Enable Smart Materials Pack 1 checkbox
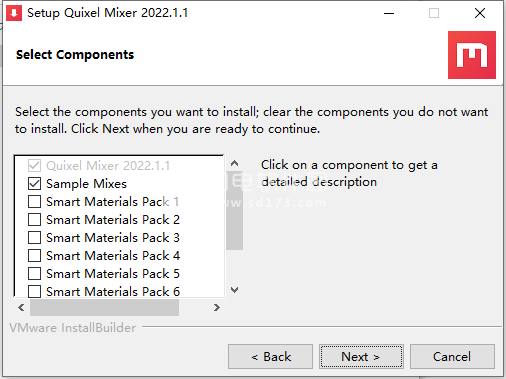The height and width of the screenshot is (379, 506). click(35, 202)
